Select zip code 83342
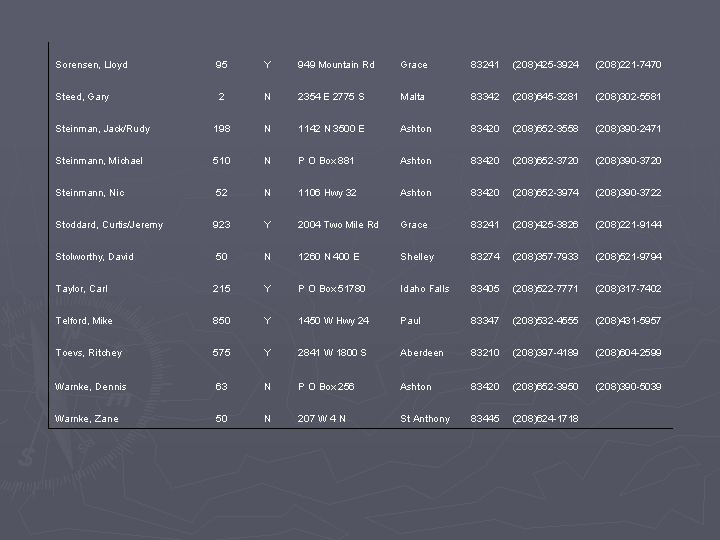The width and height of the screenshot is (720, 540). [484, 97]
